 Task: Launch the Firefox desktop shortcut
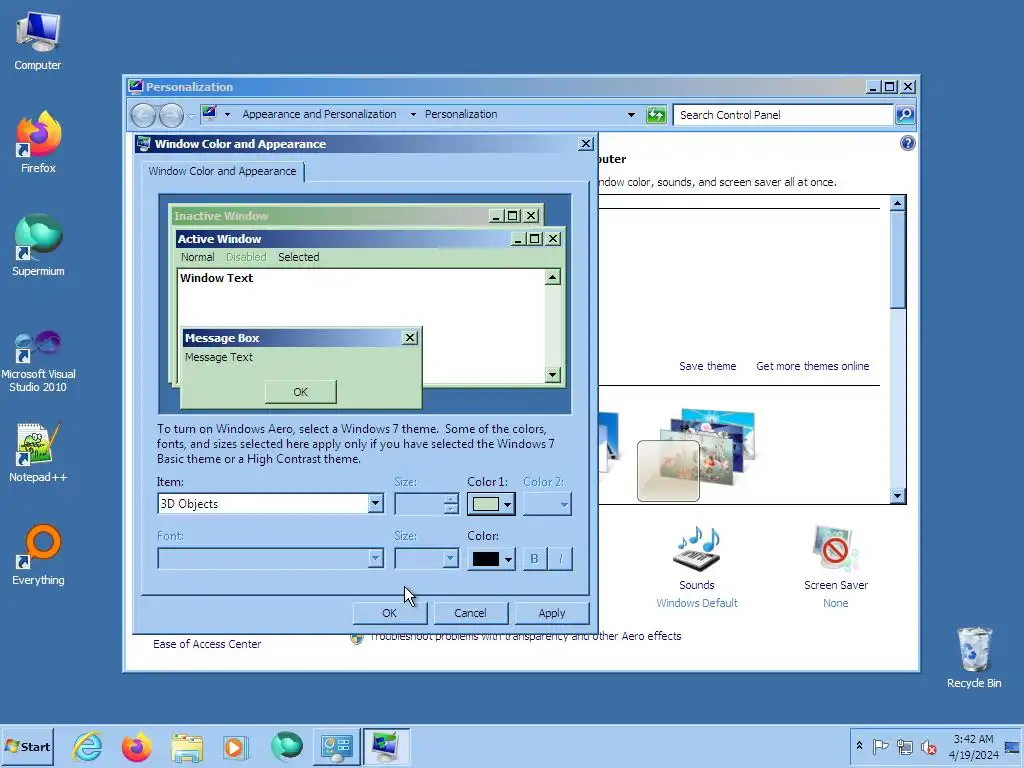[x=38, y=142]
